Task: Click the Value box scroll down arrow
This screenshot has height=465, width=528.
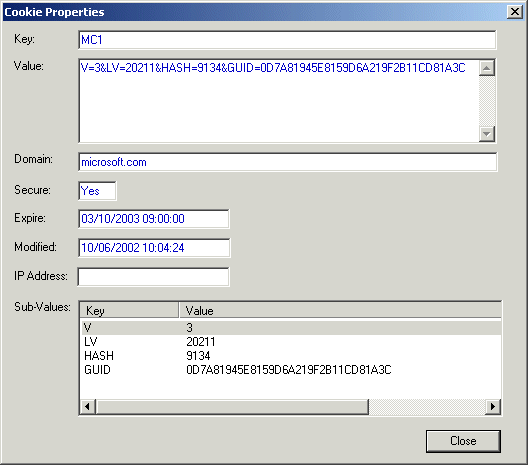Action: [x=486, y=134]
